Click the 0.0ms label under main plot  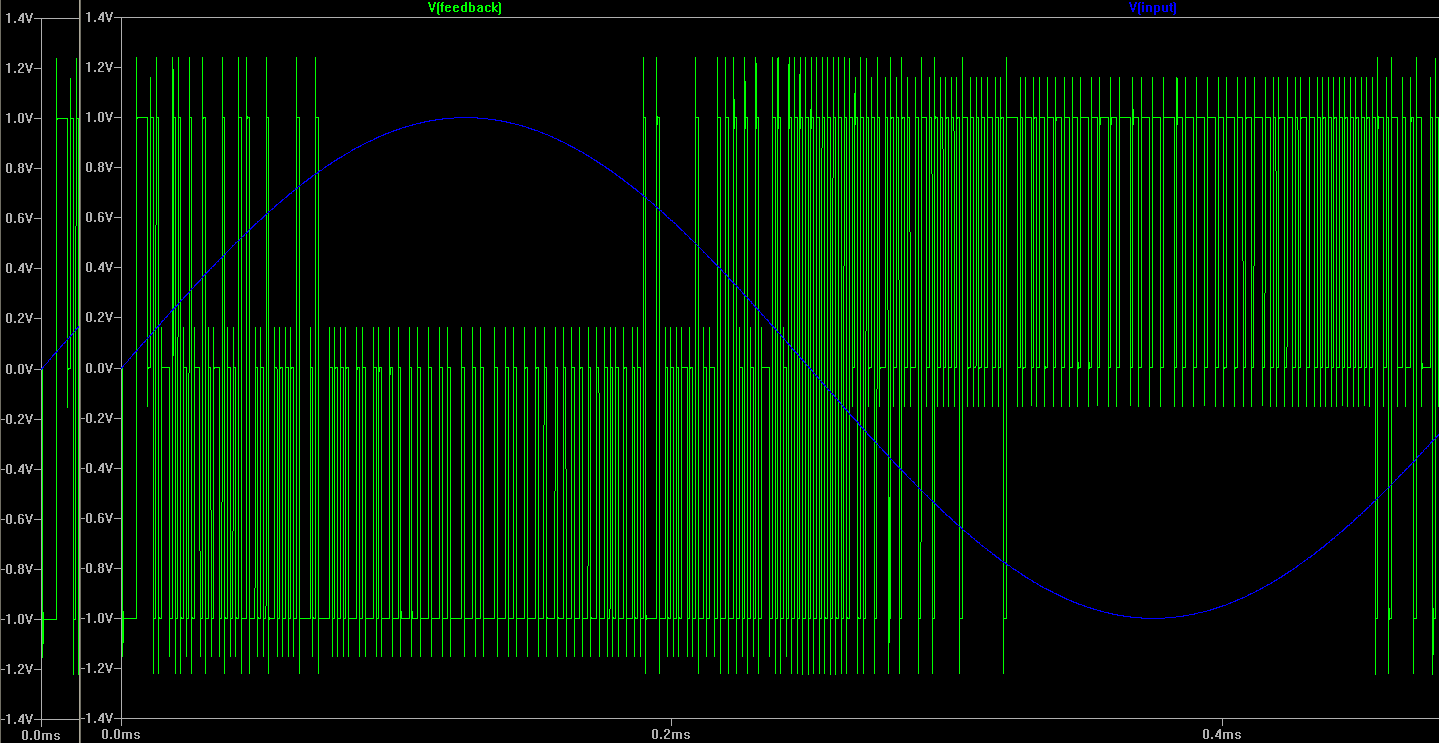120,734
